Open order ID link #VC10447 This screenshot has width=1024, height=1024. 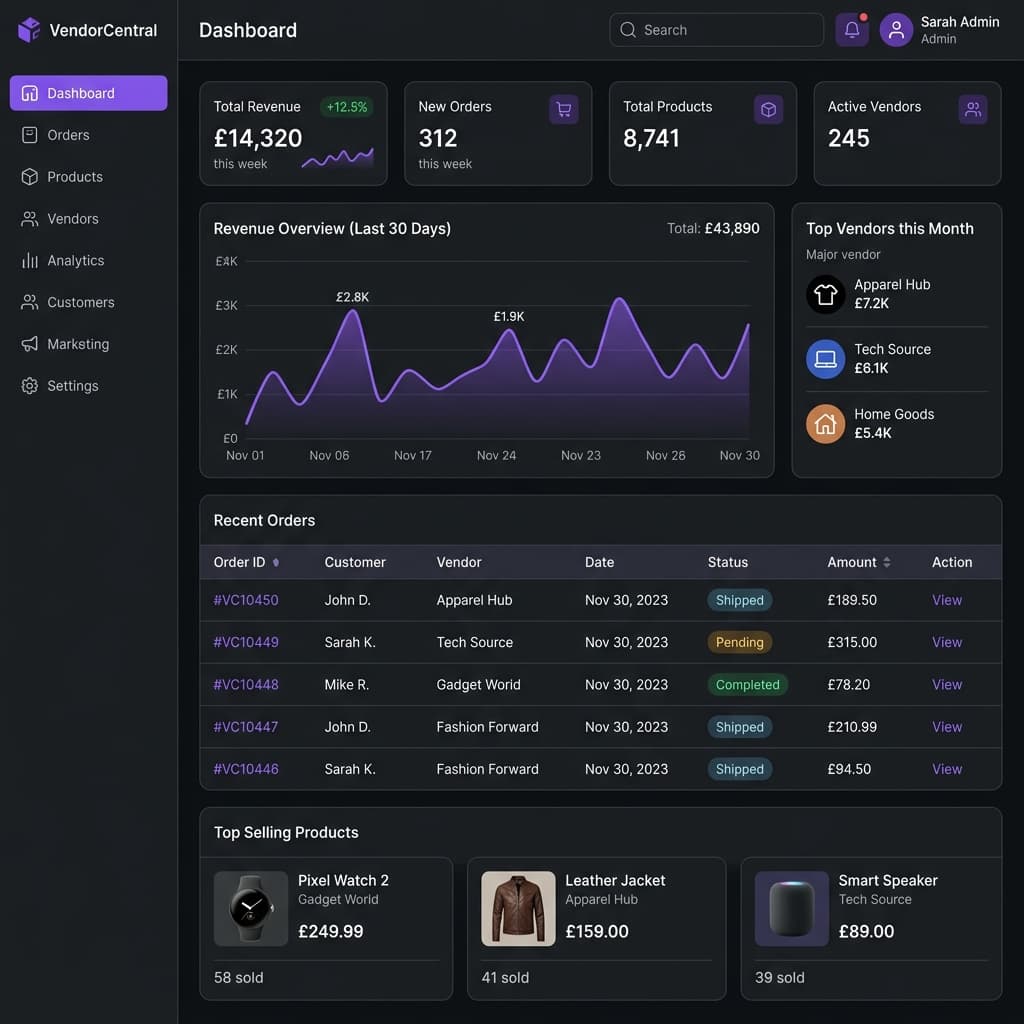click(246, 727)
